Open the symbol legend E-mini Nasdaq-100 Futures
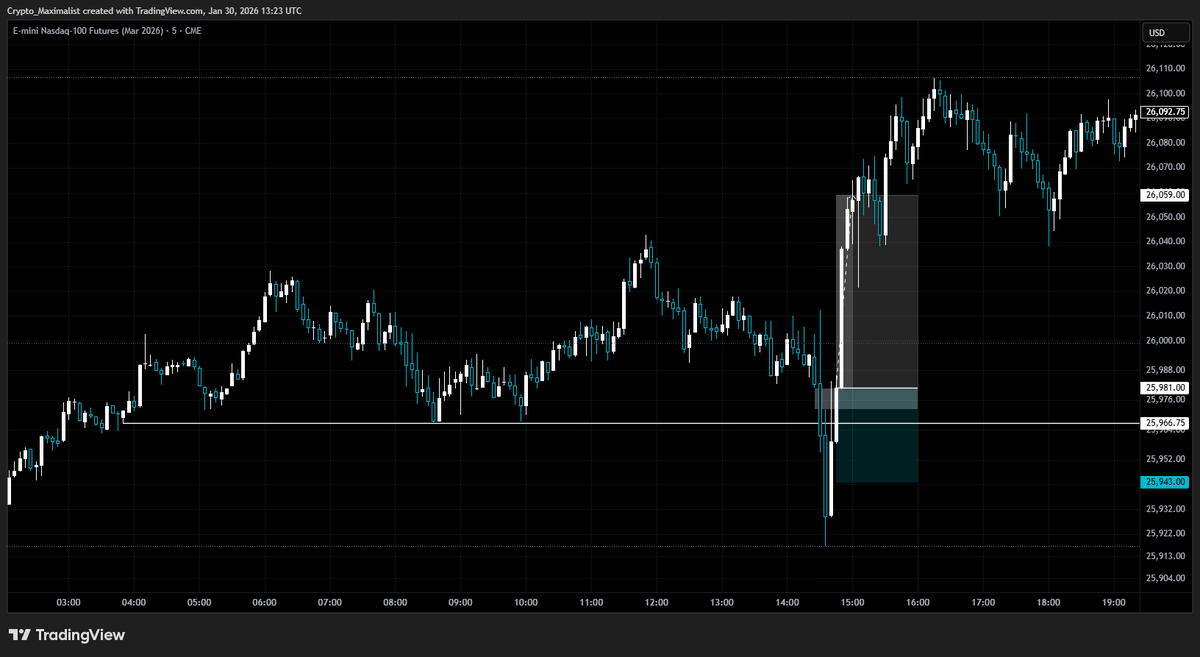Image resolution: width=1200 pixels, height=657 pixels. tap(83, 31)
